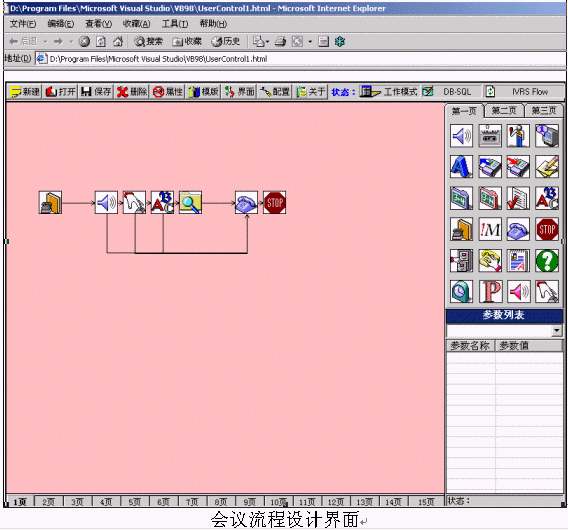Open the 工具(T) menu
Viewport: 568px width, 530px height.
pos(175,24)
